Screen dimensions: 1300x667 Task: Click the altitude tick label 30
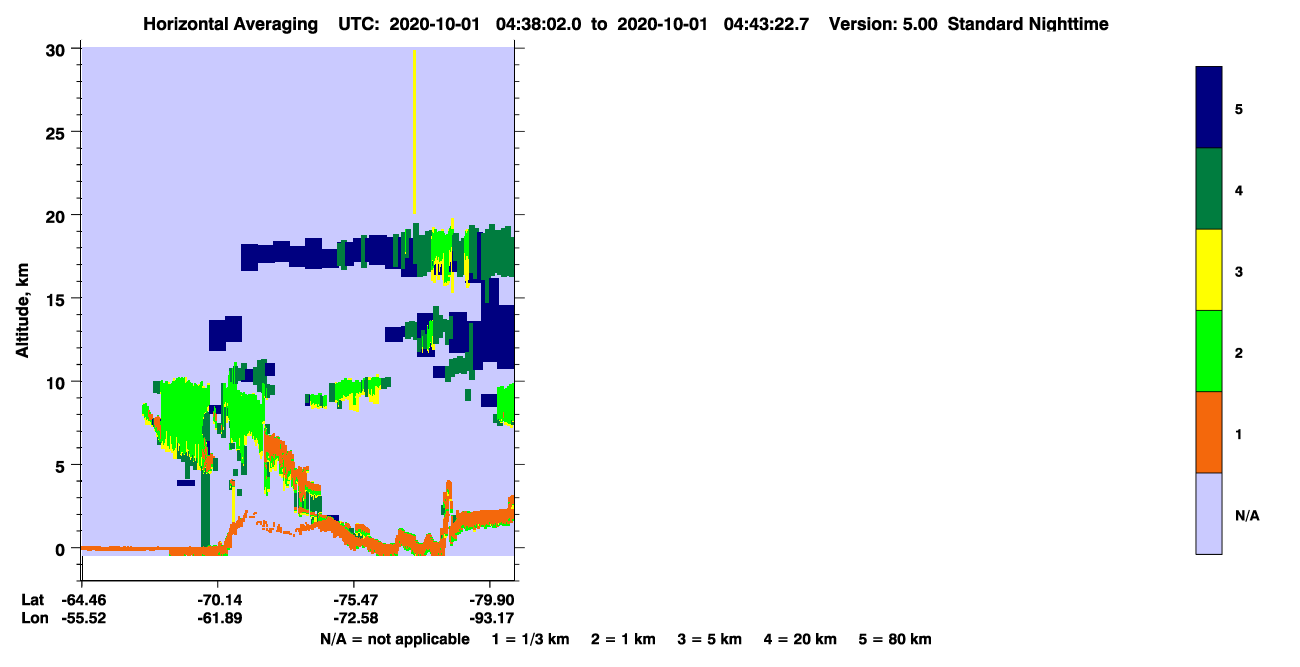[58, 48]
